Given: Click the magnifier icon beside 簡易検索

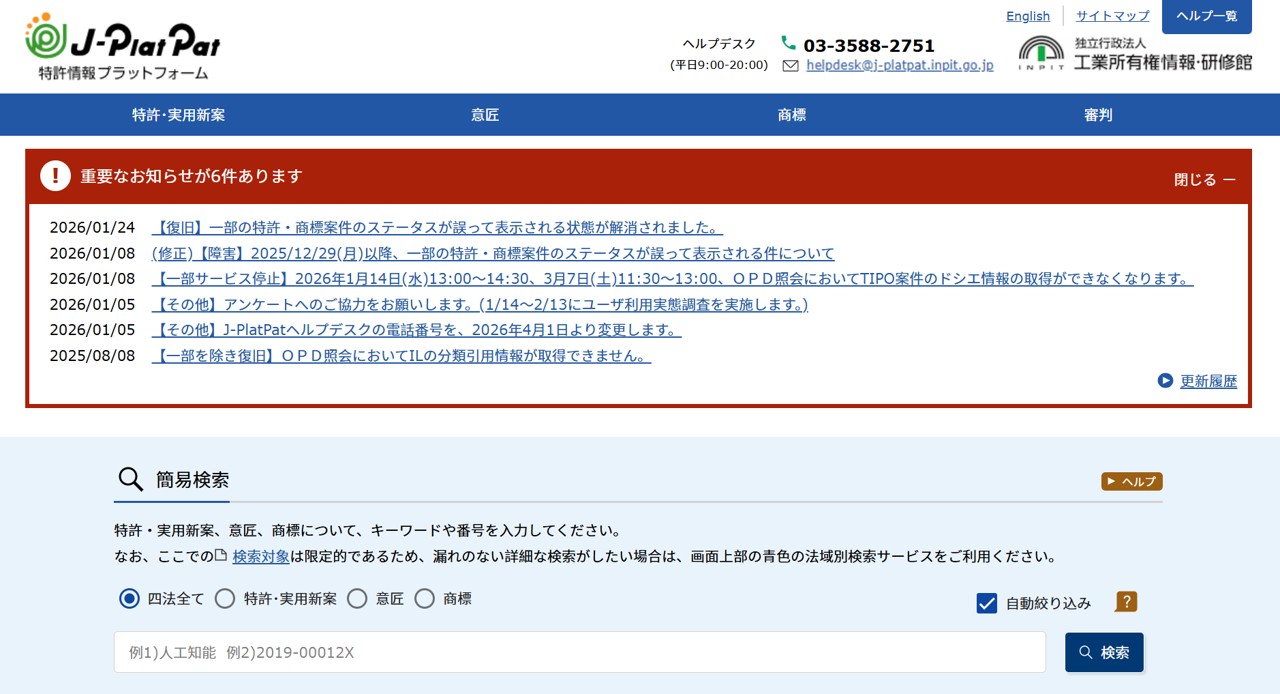Looking at the screenshot, I should 131,480.
